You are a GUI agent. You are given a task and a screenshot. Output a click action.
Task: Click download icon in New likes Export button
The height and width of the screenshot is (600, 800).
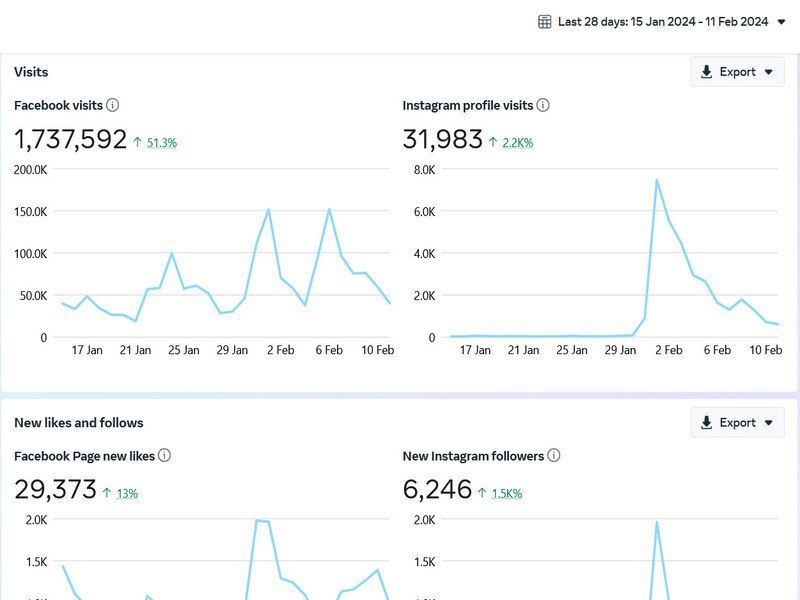pos(707,423)
